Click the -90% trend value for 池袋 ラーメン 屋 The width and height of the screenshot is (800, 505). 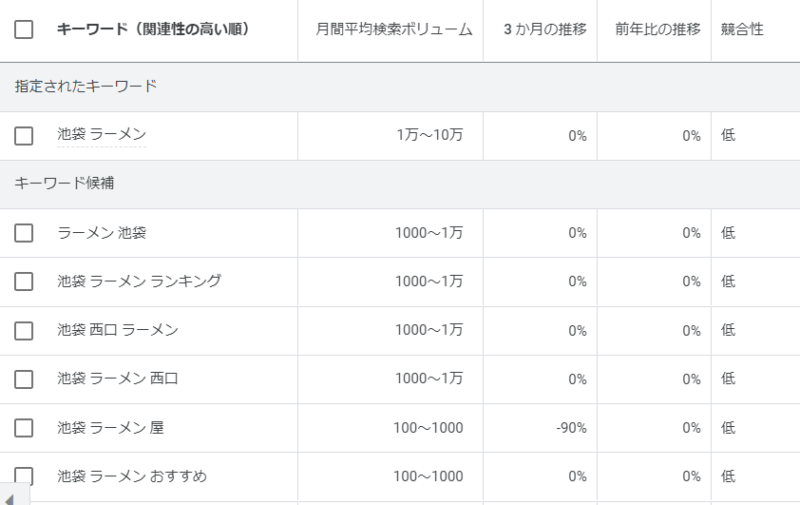click(x=571, y=428)
